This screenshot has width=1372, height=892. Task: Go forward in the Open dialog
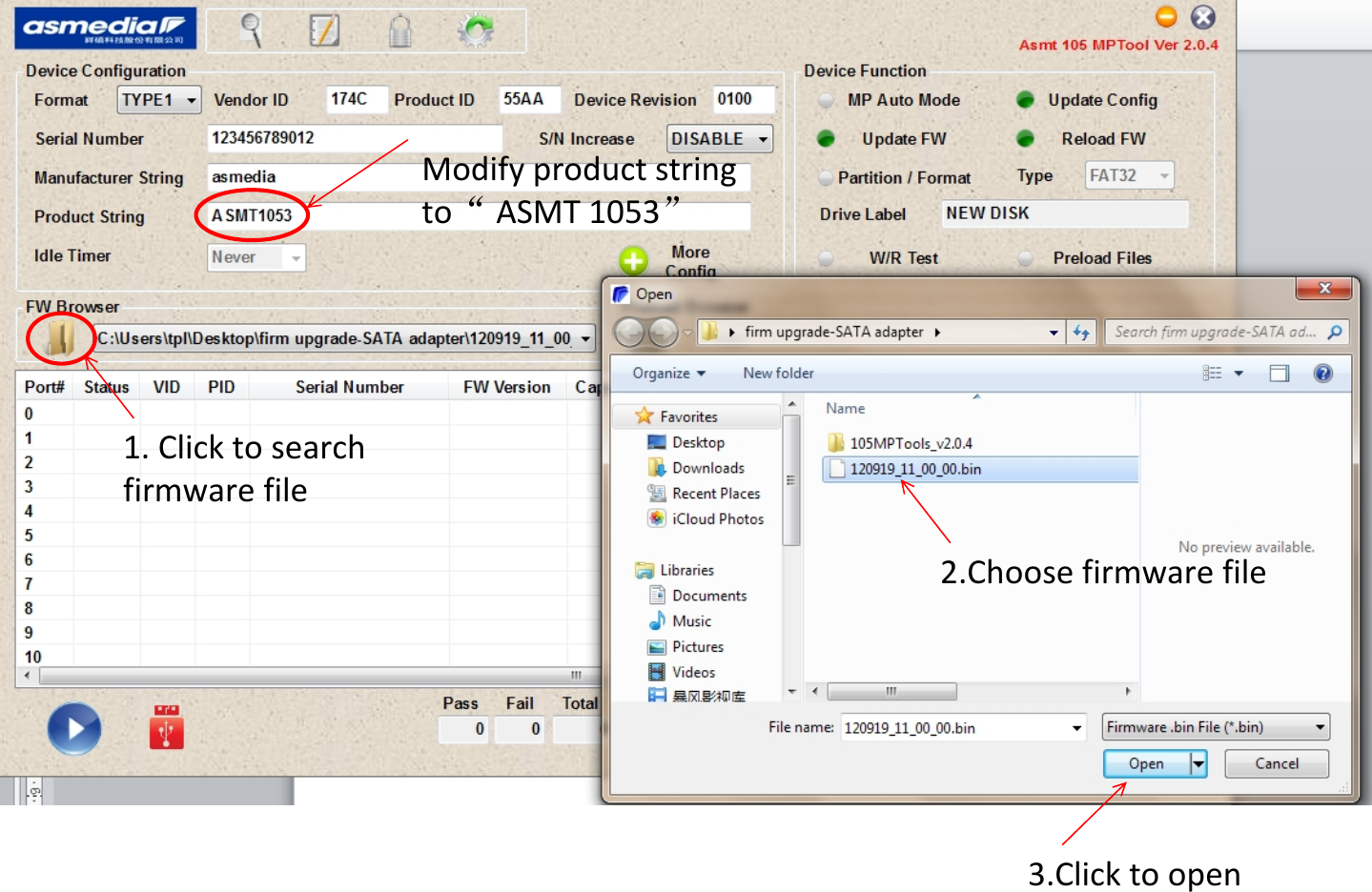[x=663, y=332]
